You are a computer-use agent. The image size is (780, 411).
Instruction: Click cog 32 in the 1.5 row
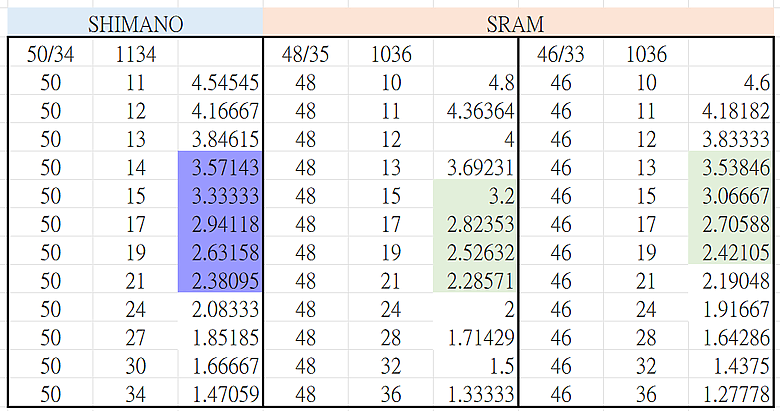coord(391,365)
